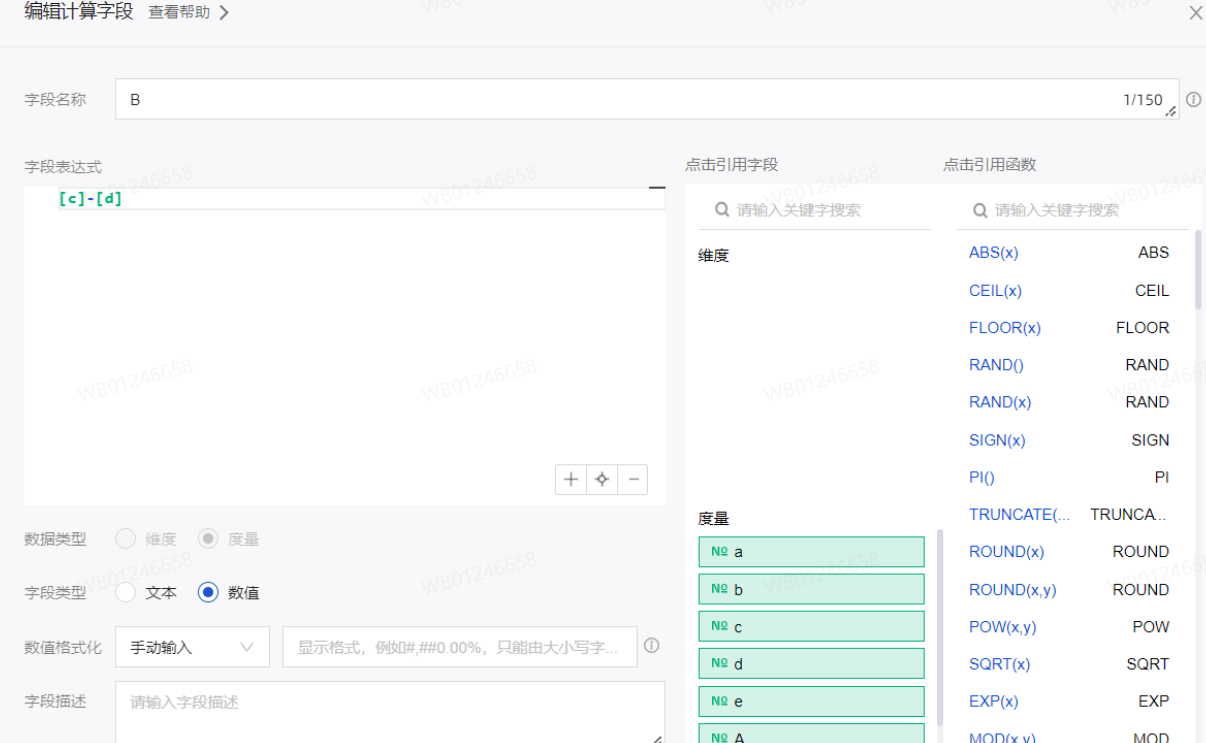Insert the ABS(x) function
Viewport: 1206px width, 743px height.
993,253
